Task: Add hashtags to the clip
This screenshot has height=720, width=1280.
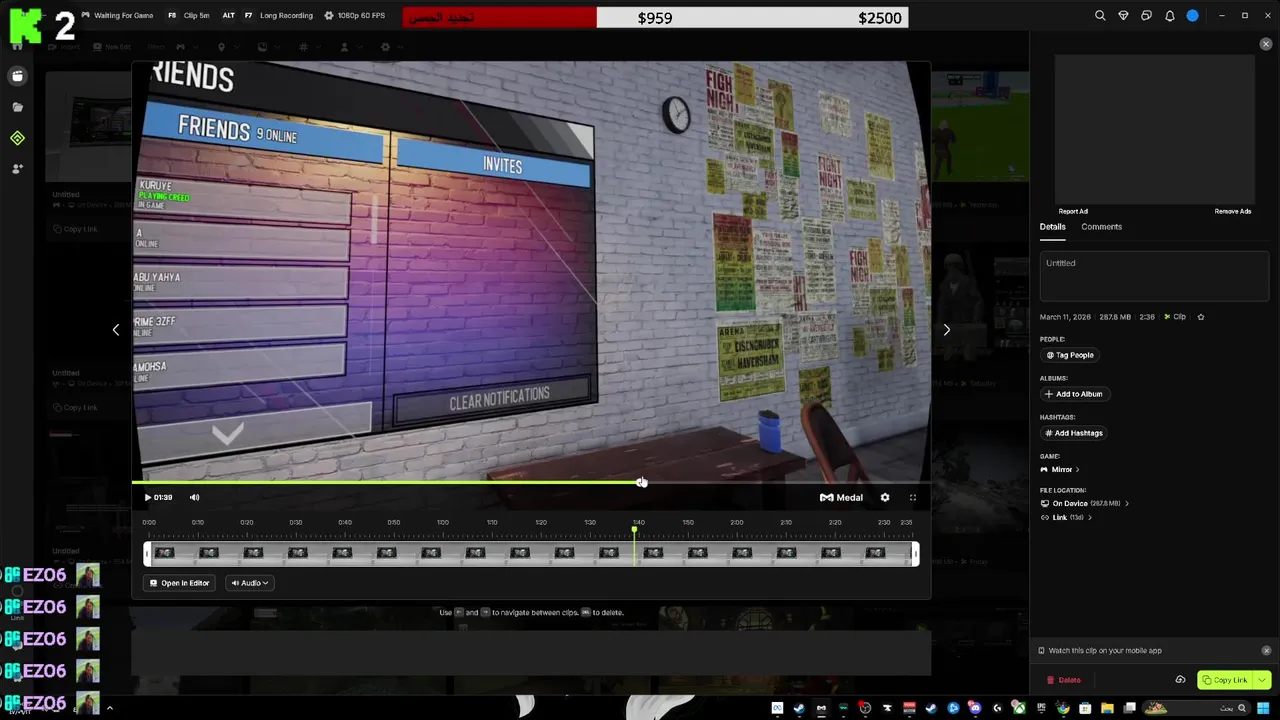Action: 1073,433
